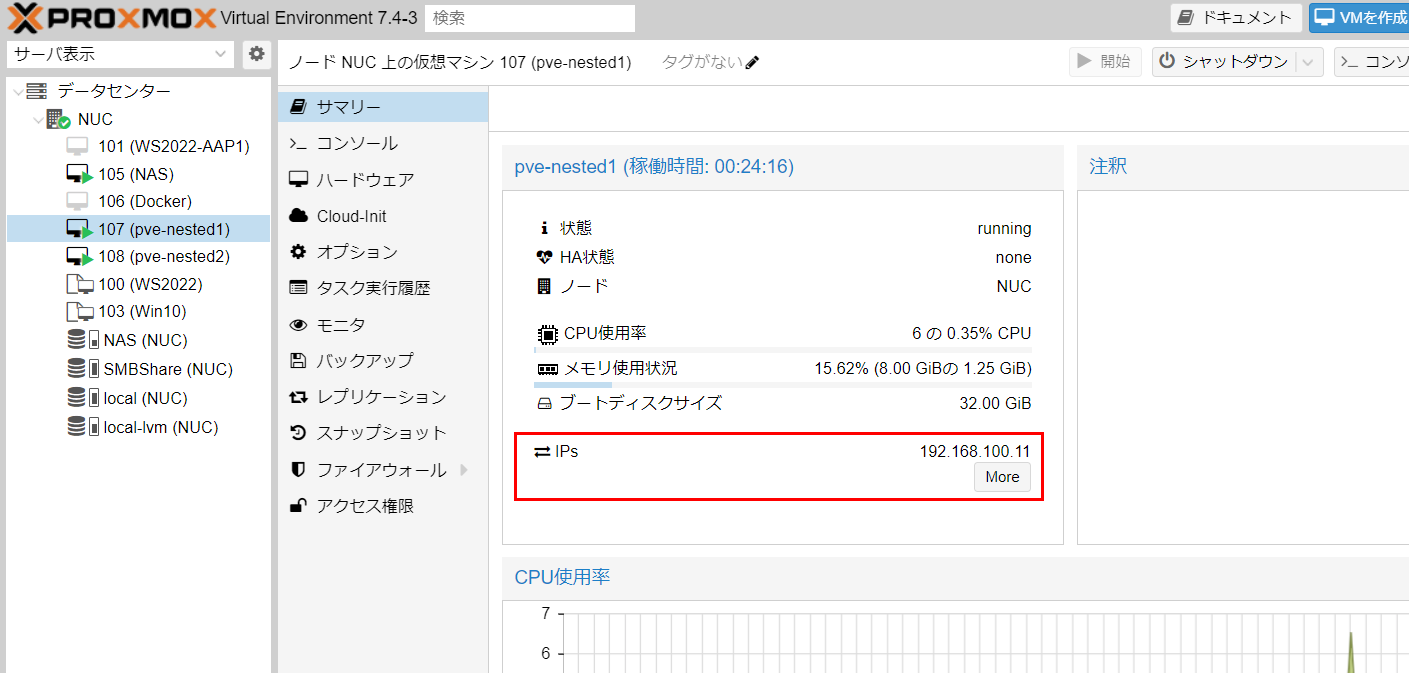This screenshot has width=1409, height=673.
Task: Open server view gear settings
Action: [257, 54]
